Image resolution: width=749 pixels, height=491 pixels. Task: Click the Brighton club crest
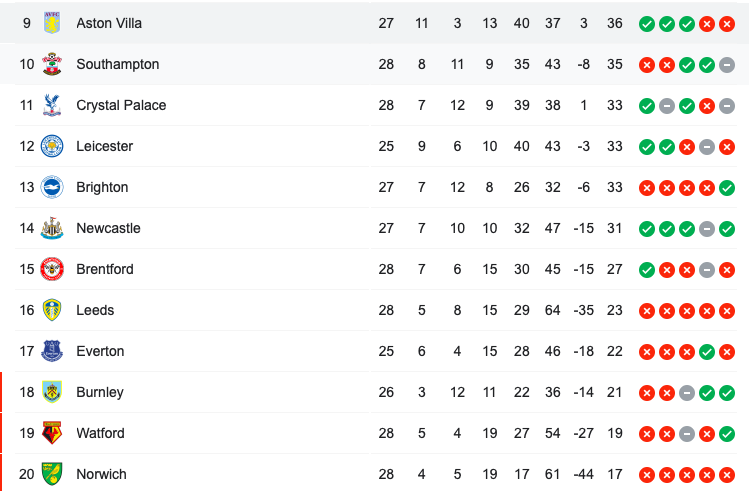pos(52,187)
